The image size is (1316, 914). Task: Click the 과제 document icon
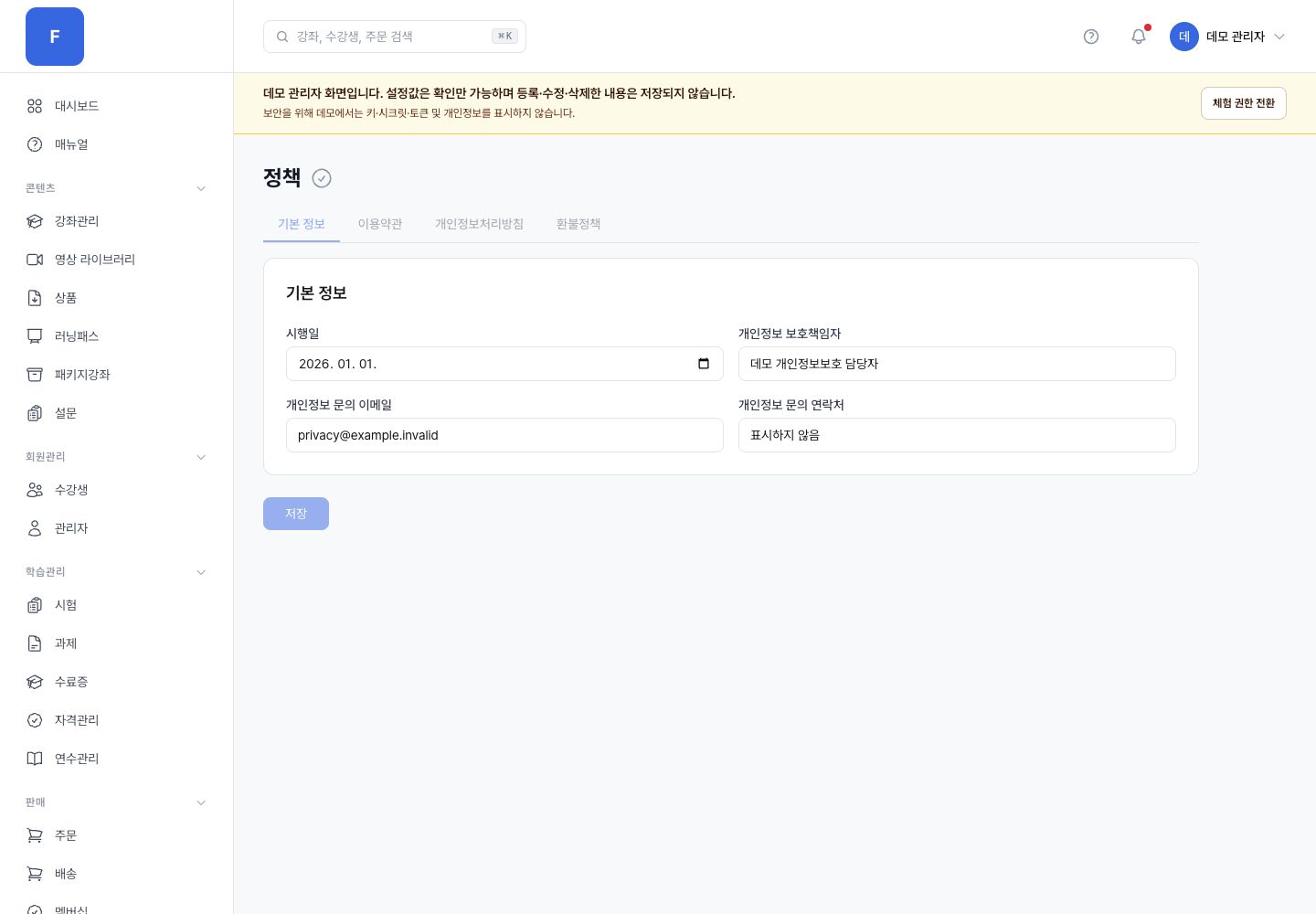35,643
